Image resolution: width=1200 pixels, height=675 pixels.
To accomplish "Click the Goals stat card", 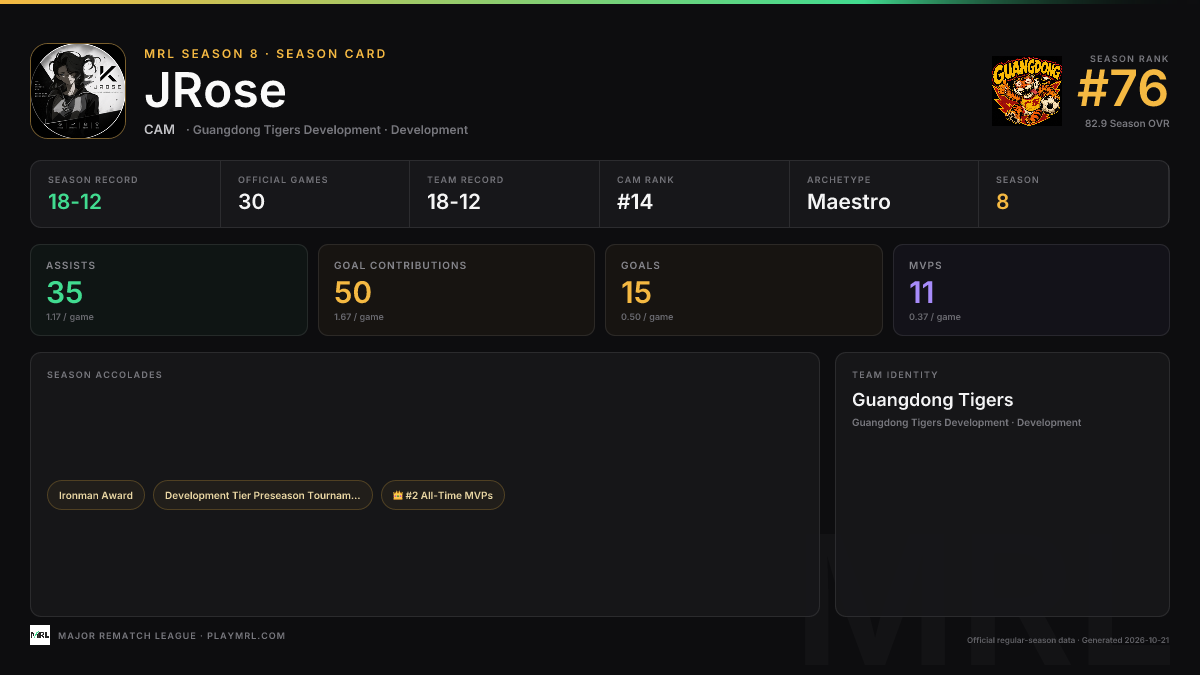I will (x=744, y=290).
